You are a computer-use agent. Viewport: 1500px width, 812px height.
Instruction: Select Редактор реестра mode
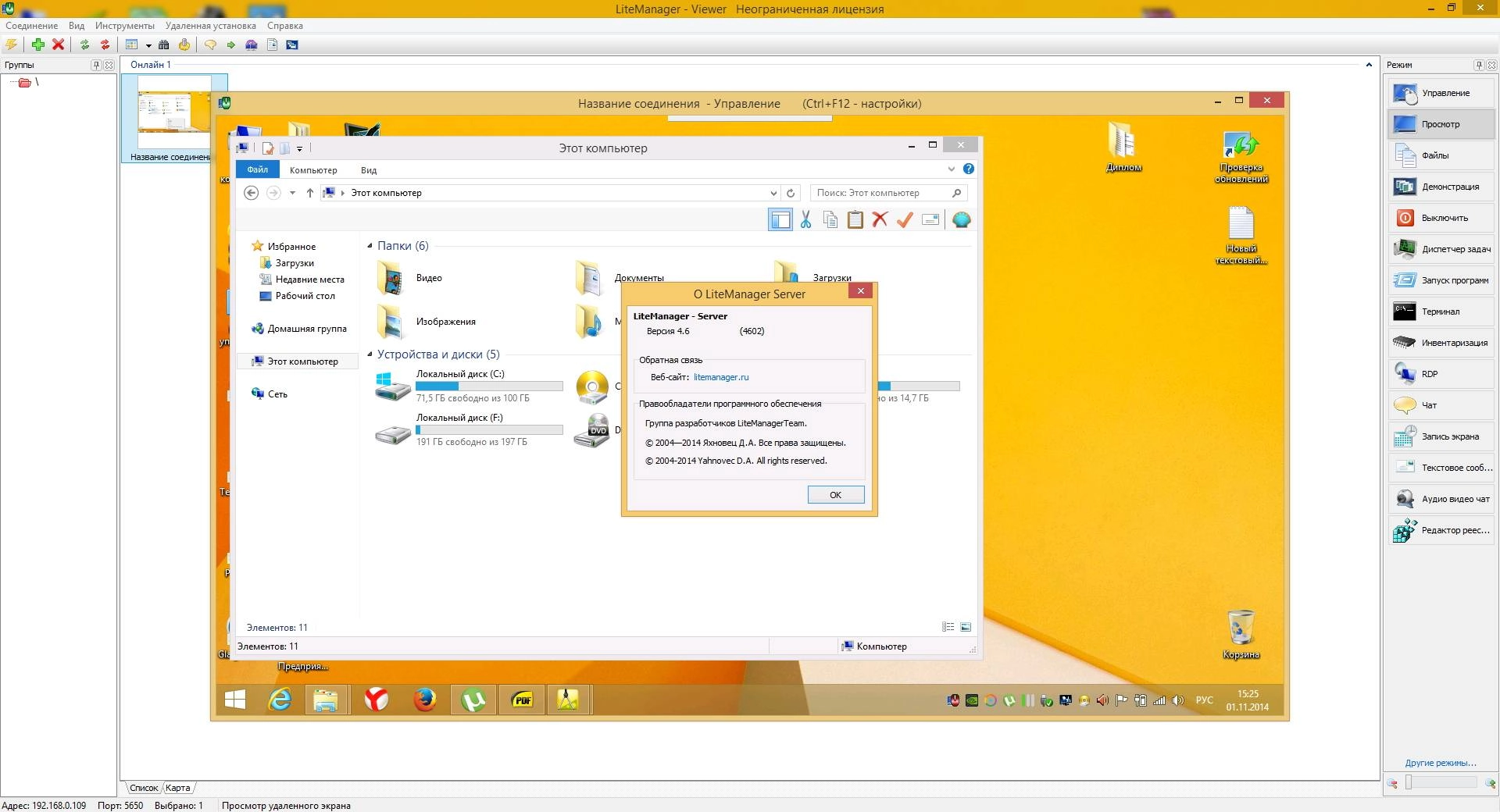[1441, 530]
